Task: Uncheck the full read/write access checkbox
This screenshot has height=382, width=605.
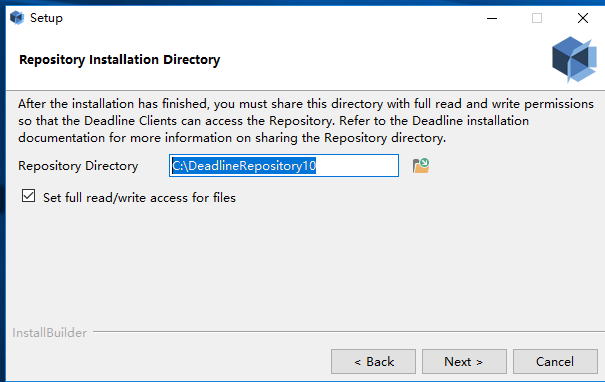Action: coord(29,196)
